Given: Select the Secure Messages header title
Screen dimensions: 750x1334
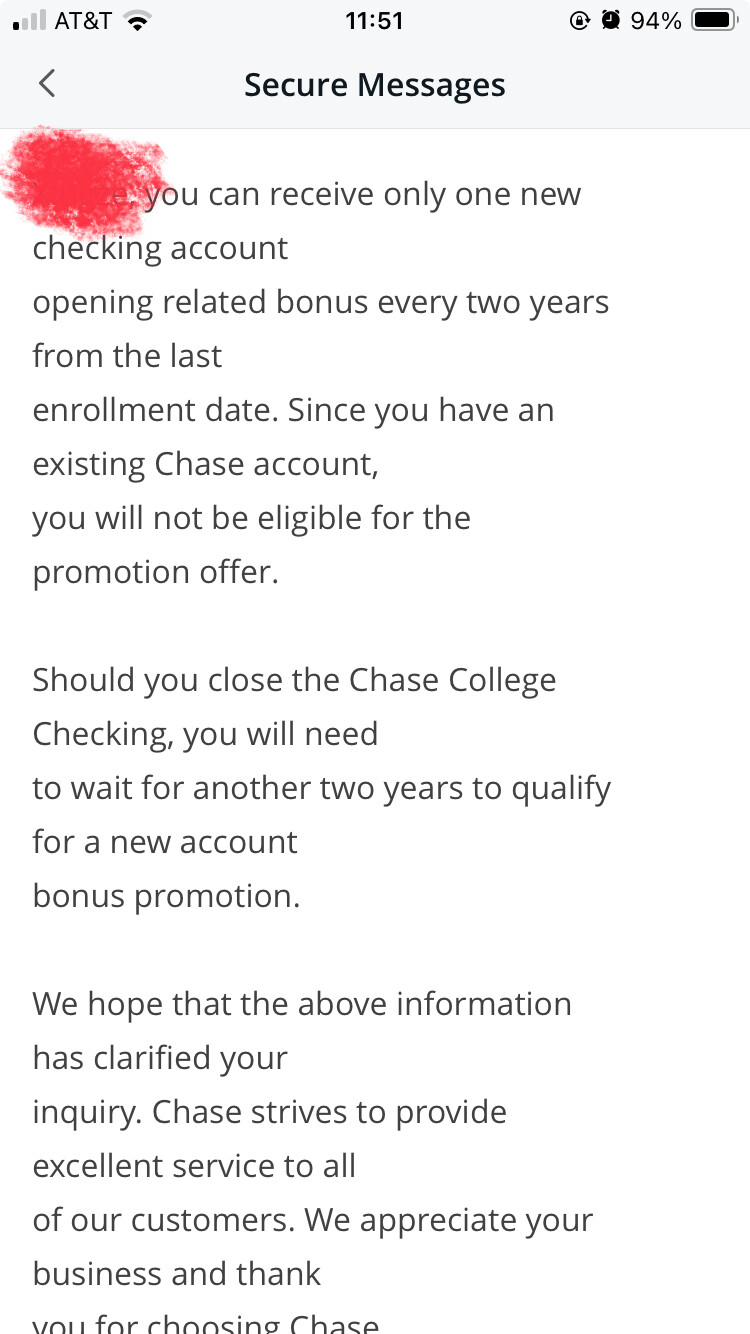Looking at the screenshot, I should pyautogui.click(x=374, y=84).
